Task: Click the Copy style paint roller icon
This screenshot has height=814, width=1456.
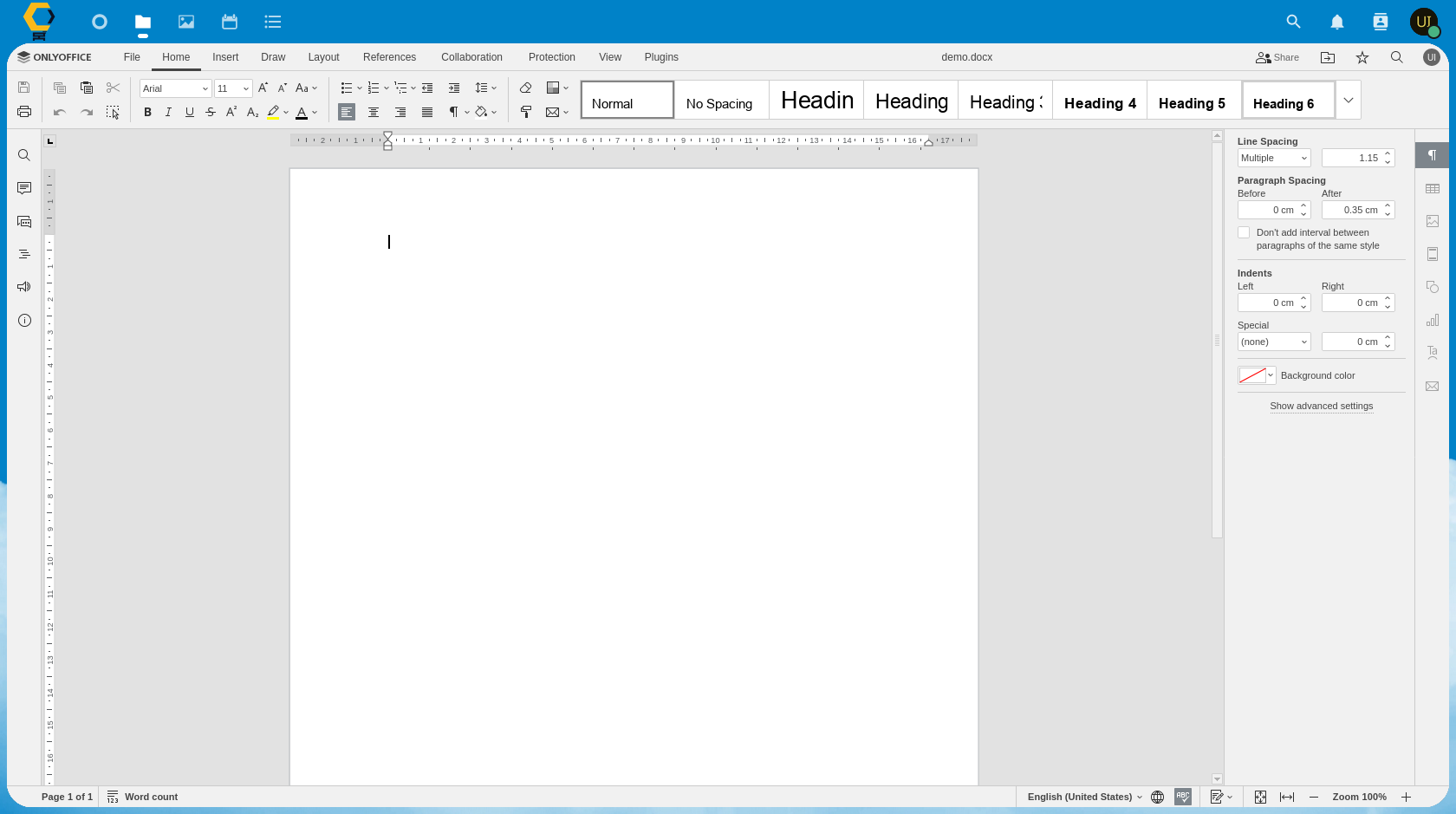Action: [526, 112]
